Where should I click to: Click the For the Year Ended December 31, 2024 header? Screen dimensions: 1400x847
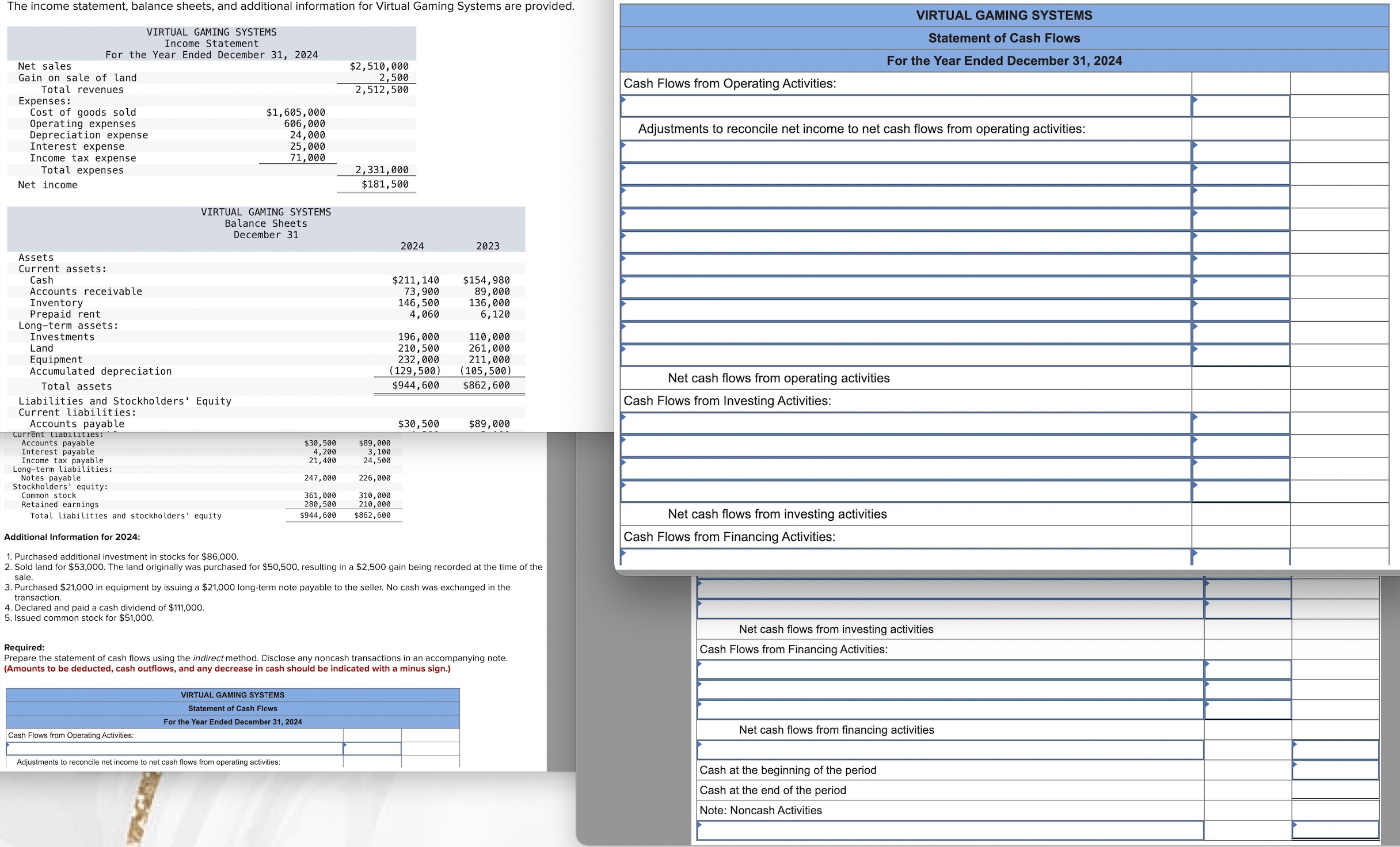tap(1005, 60)
